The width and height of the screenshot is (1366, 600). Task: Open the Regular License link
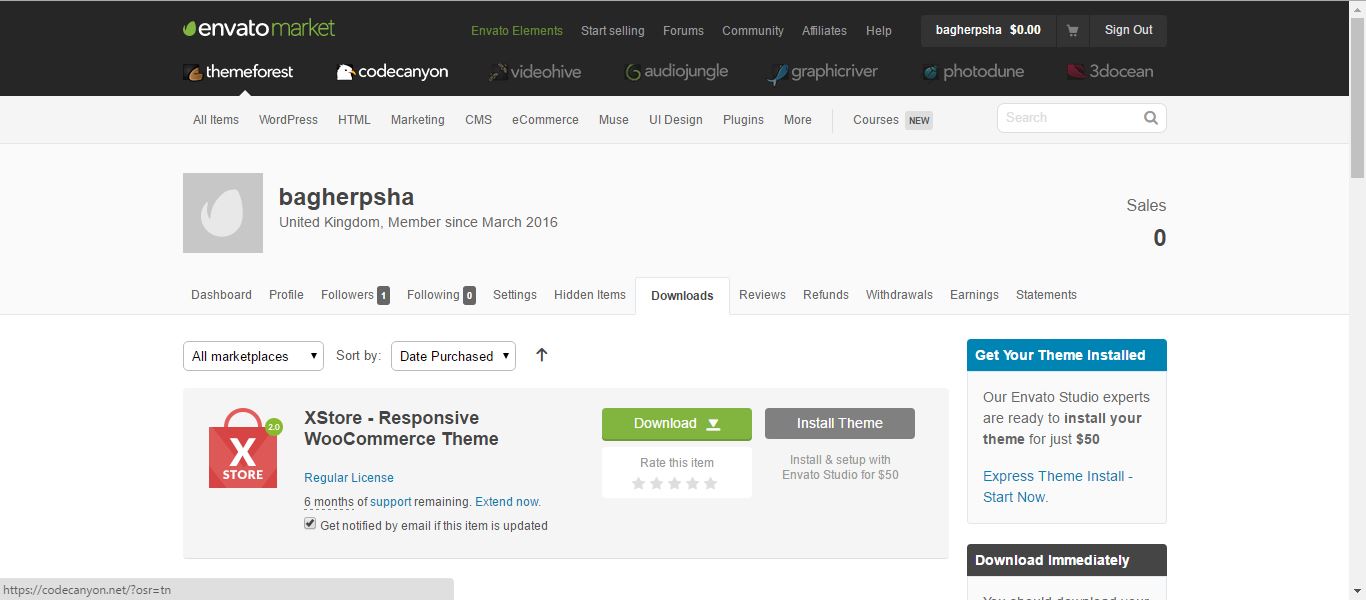tap(349, 478)
